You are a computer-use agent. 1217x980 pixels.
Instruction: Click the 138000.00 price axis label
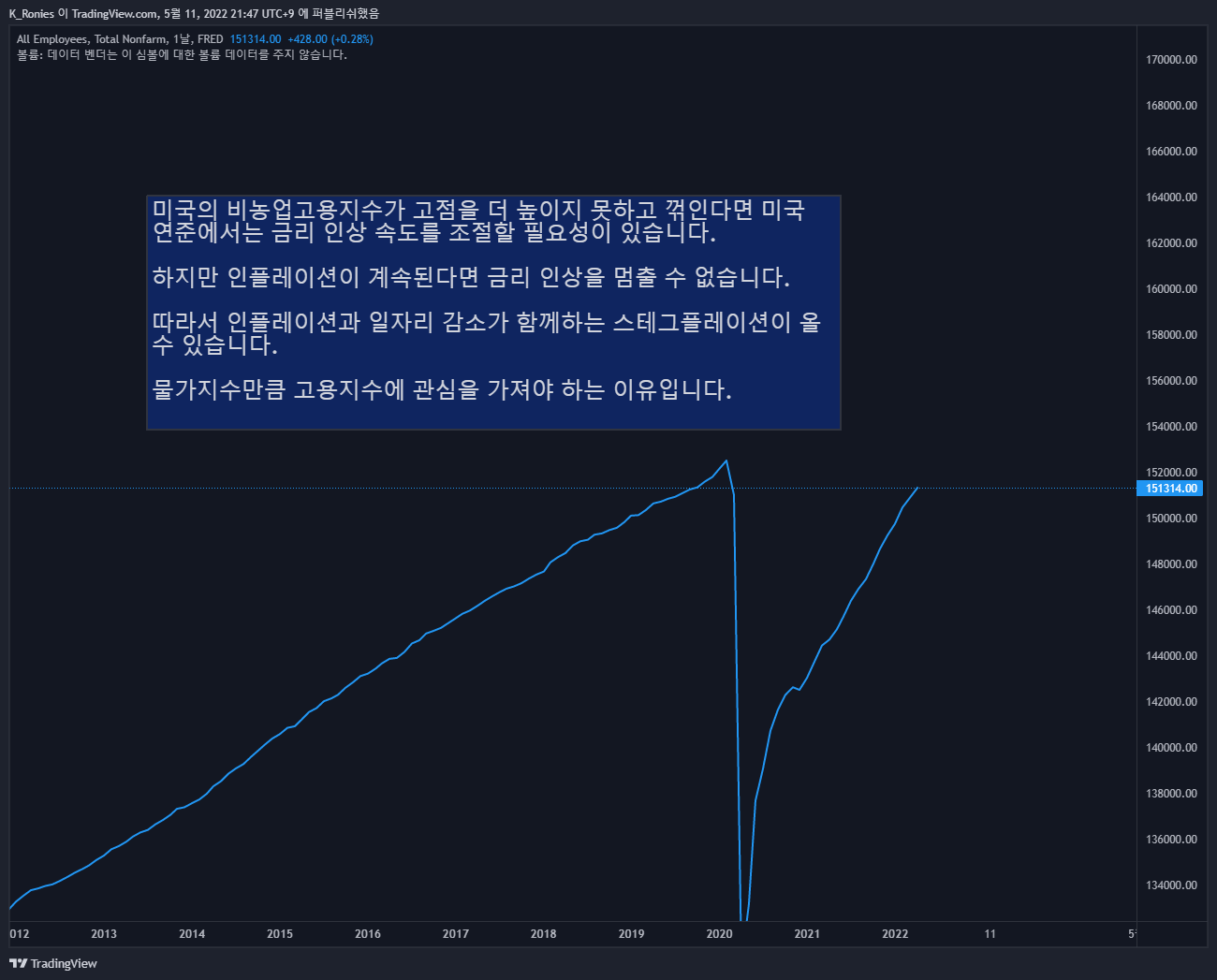pyautogui.click(x=1171, y=794)
